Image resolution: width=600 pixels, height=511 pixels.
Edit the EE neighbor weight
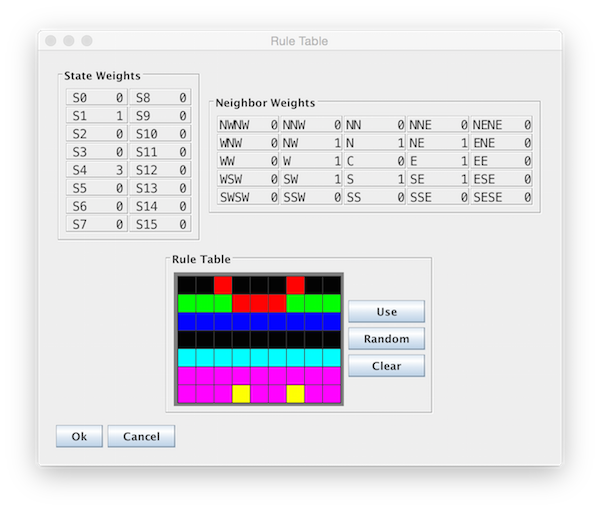(502, 161)
